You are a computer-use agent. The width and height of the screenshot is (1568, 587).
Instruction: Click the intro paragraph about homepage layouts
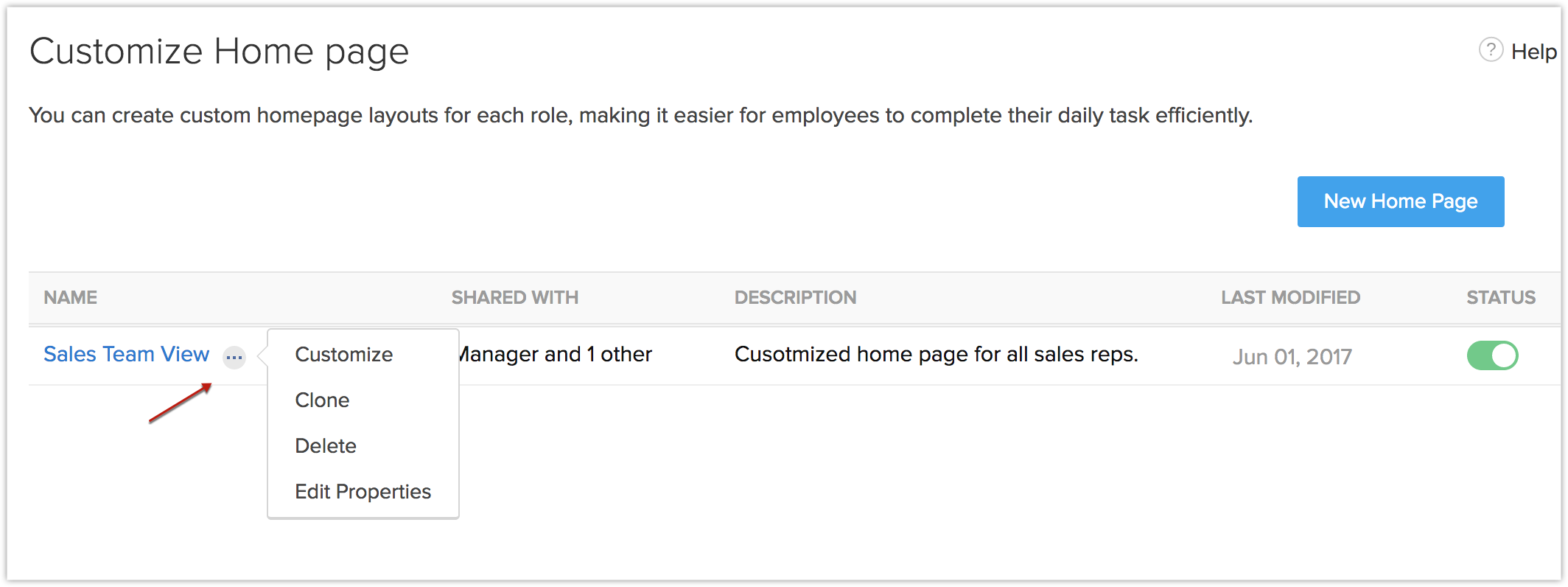pyautogui.click(x=640, y=116)
